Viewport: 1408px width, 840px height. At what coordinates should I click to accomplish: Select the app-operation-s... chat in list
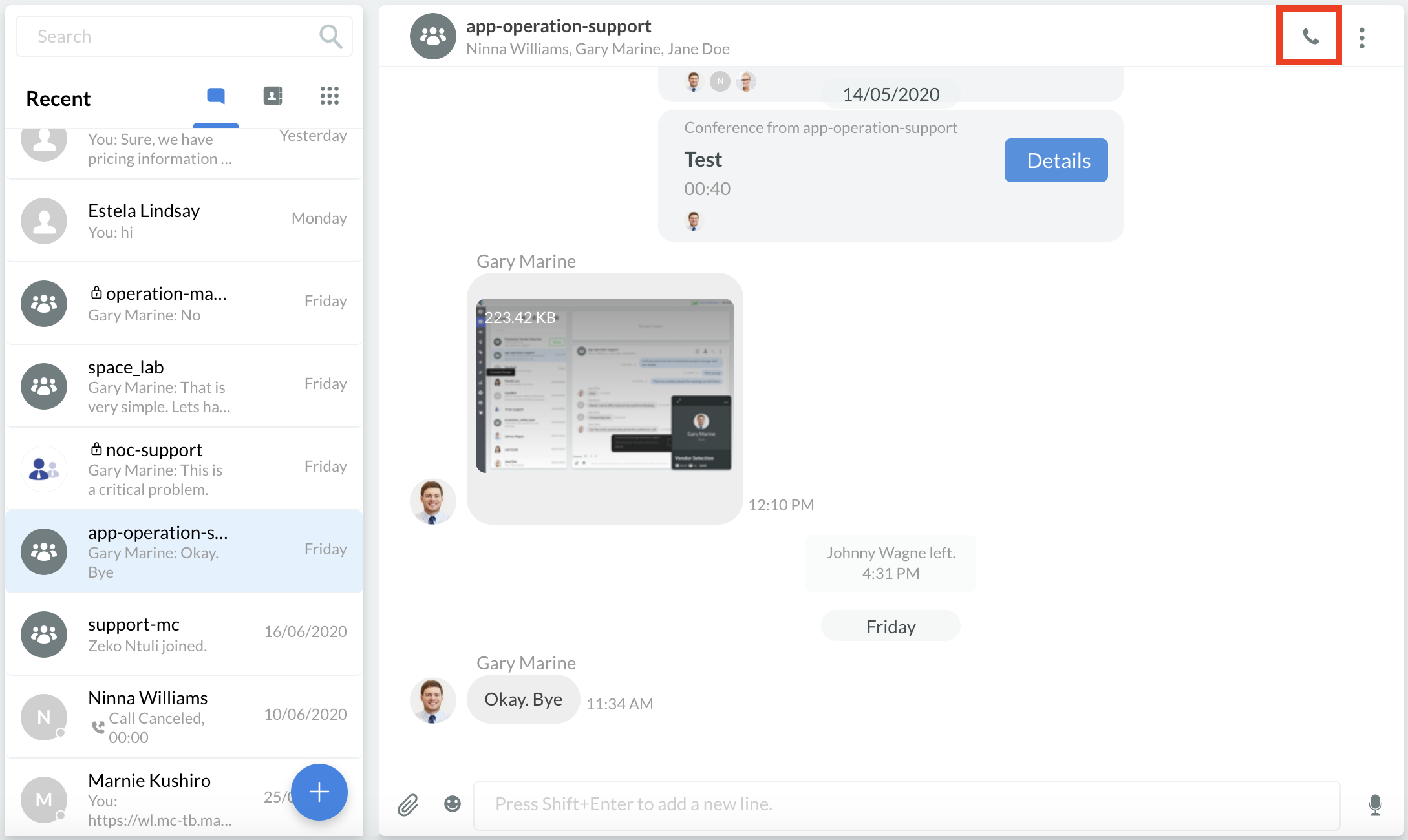[184, 552]
